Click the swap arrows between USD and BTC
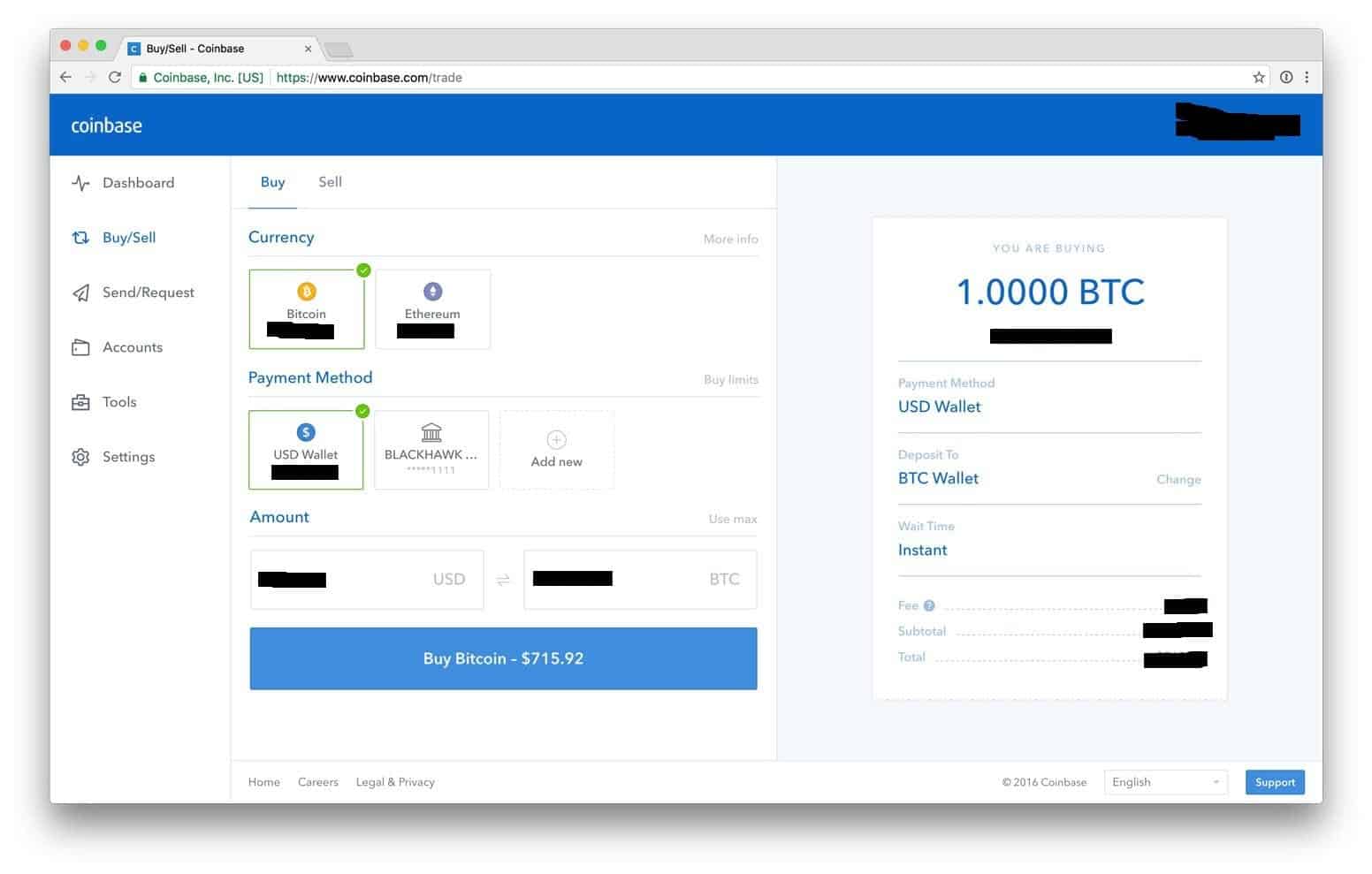 (503, 580)
